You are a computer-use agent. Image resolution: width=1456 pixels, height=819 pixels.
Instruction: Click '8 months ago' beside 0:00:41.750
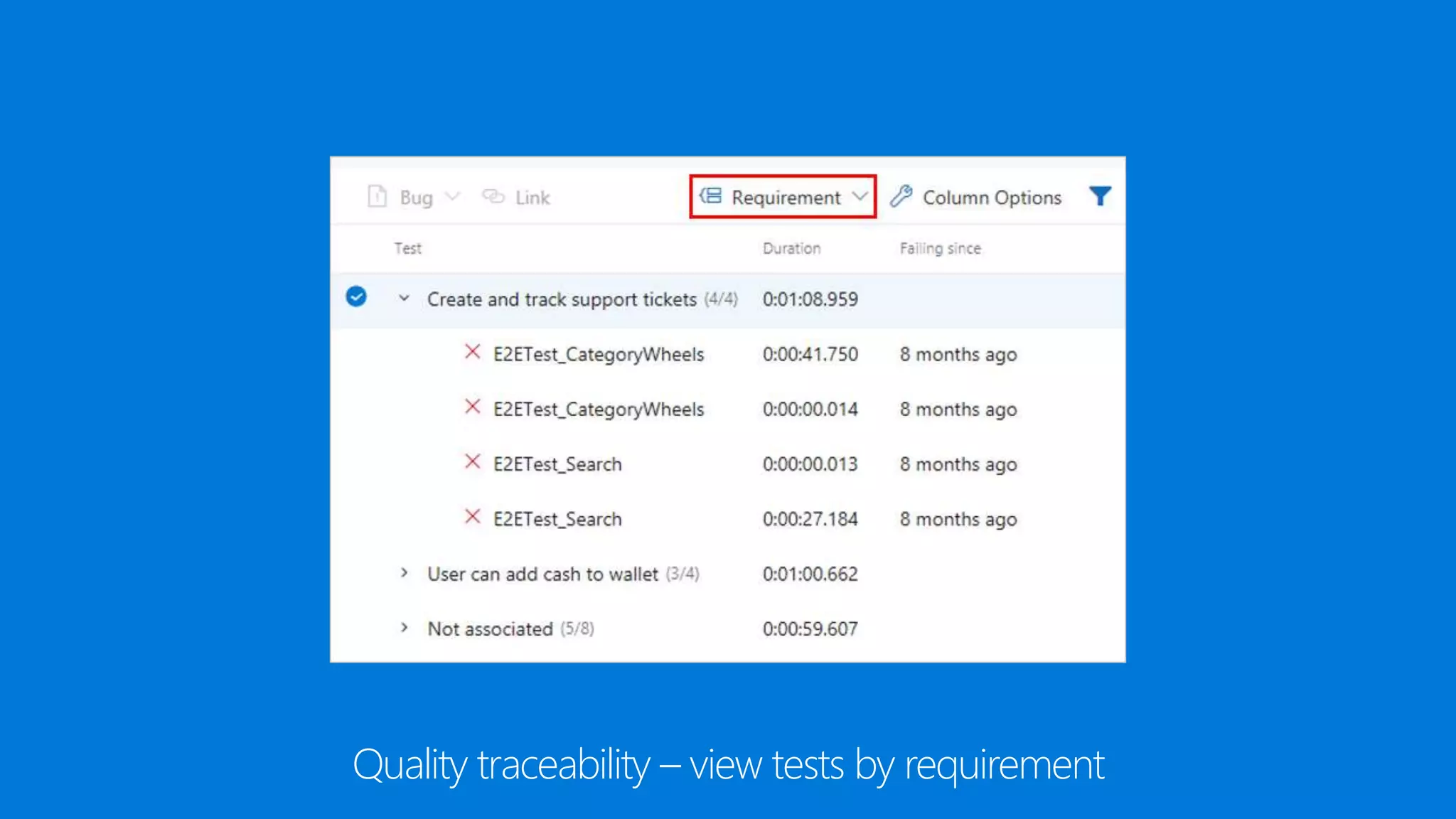(x=958, y=355)
